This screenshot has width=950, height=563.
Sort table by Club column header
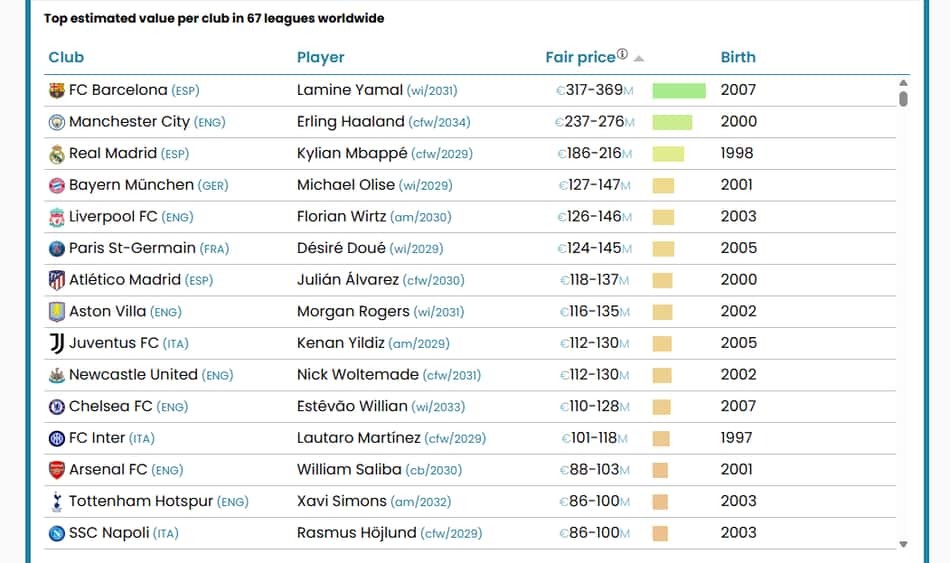pos(66,58)
